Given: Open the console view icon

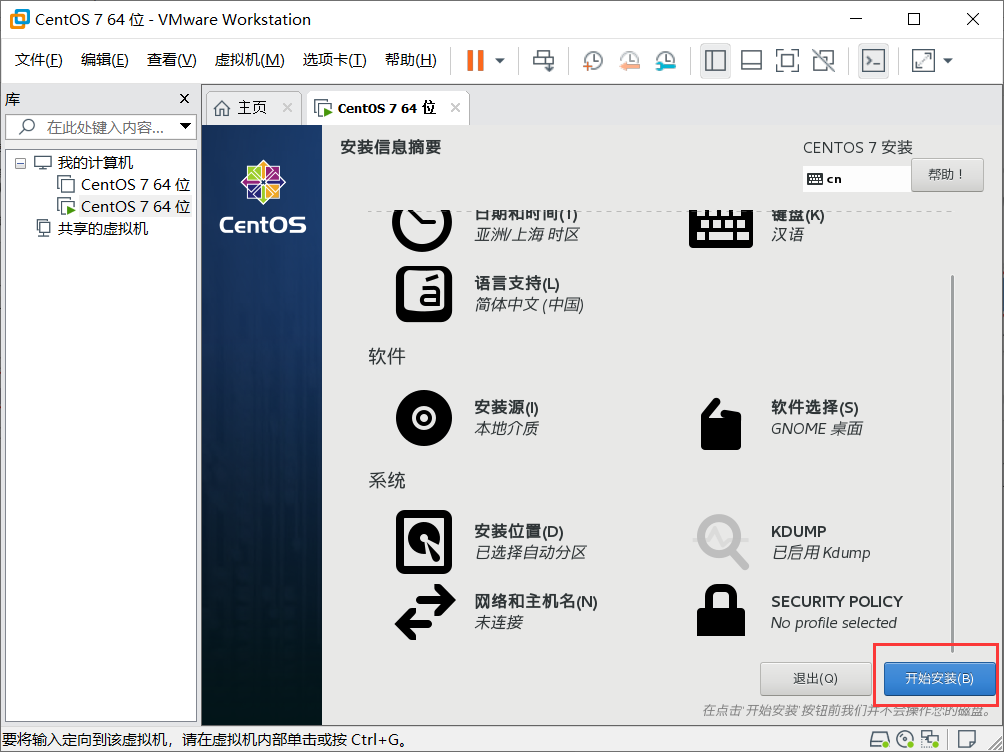Looking at the screenshot, I should tap(873, 61).
